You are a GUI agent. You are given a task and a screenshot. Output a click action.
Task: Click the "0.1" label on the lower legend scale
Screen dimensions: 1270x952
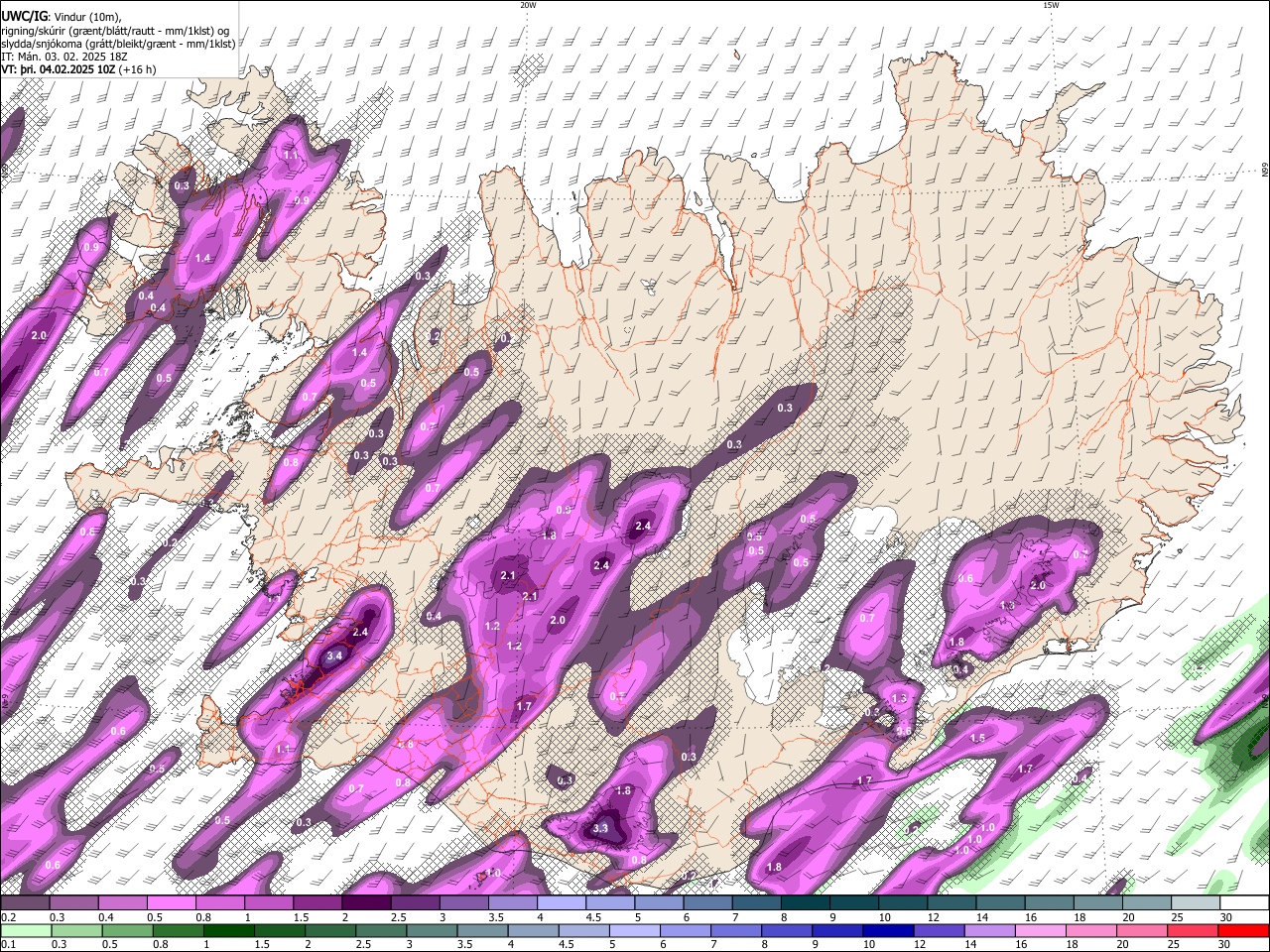8,944
